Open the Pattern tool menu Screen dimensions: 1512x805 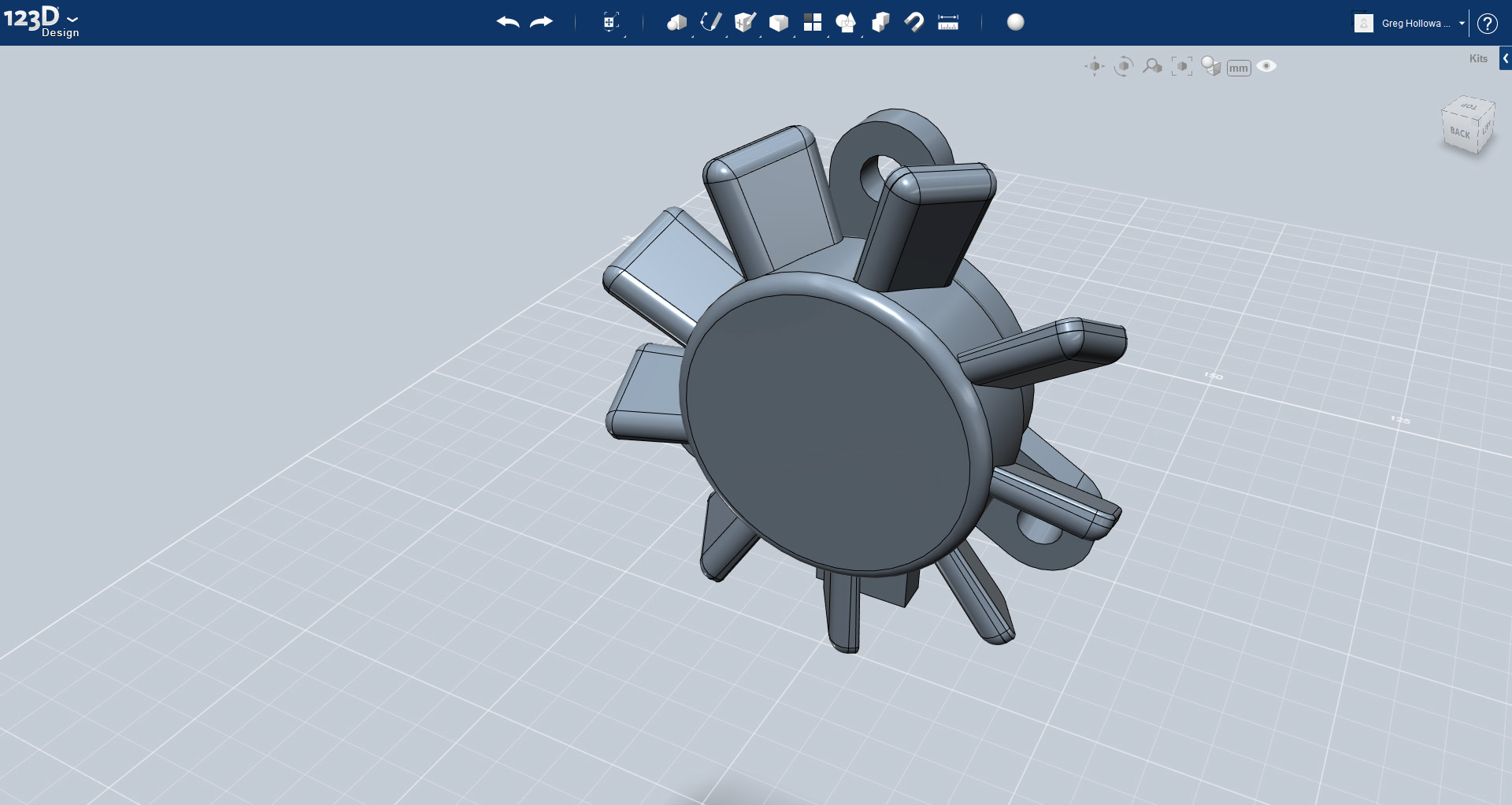click(x=813, y=22)
